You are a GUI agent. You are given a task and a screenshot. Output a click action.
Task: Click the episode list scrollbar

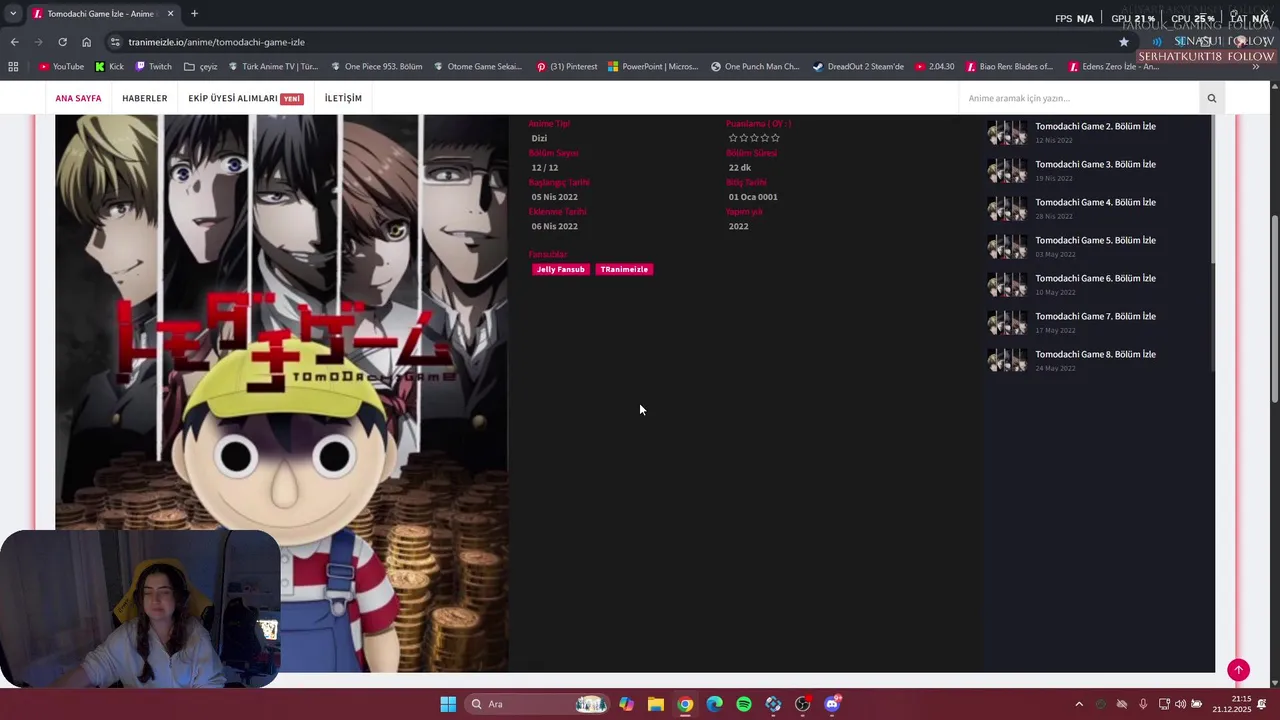click(1212, 190)
